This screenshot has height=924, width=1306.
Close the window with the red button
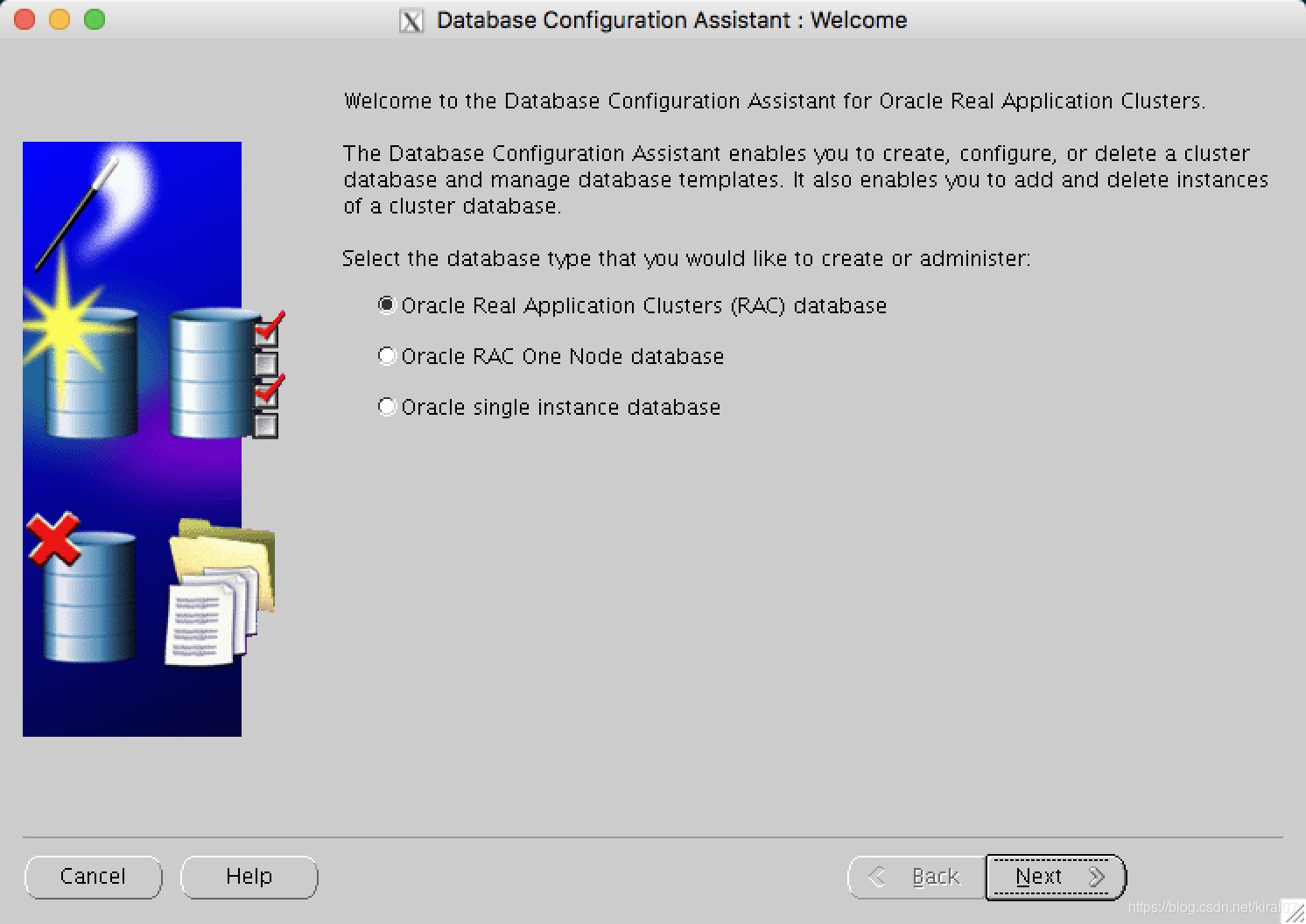[25, 19]
